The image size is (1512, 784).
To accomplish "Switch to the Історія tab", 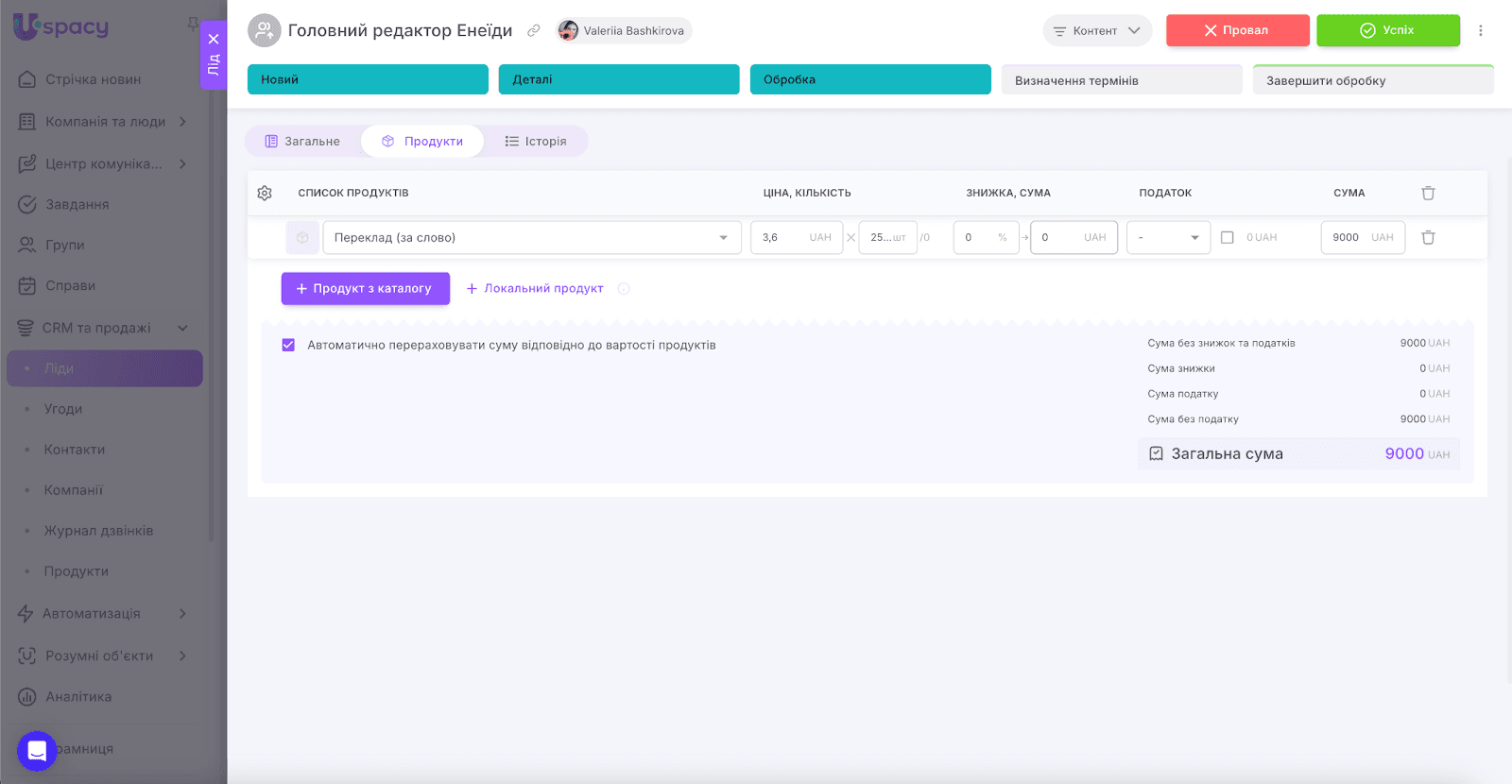I will [535, 142].
